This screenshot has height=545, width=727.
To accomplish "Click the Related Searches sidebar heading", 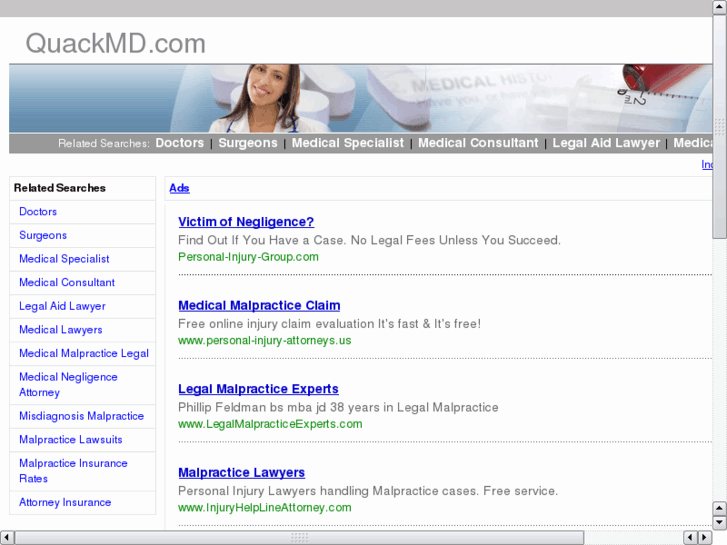I will tap(60, 188).
